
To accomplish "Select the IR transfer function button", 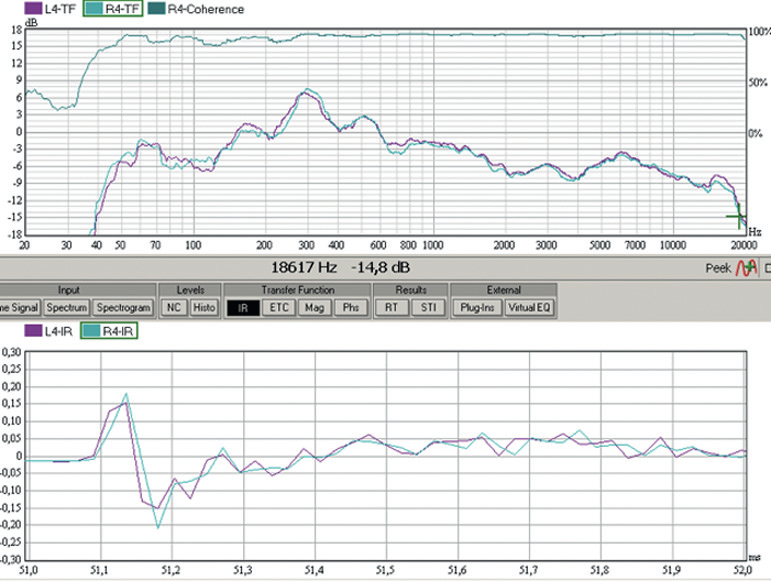I will click(243, 308).
